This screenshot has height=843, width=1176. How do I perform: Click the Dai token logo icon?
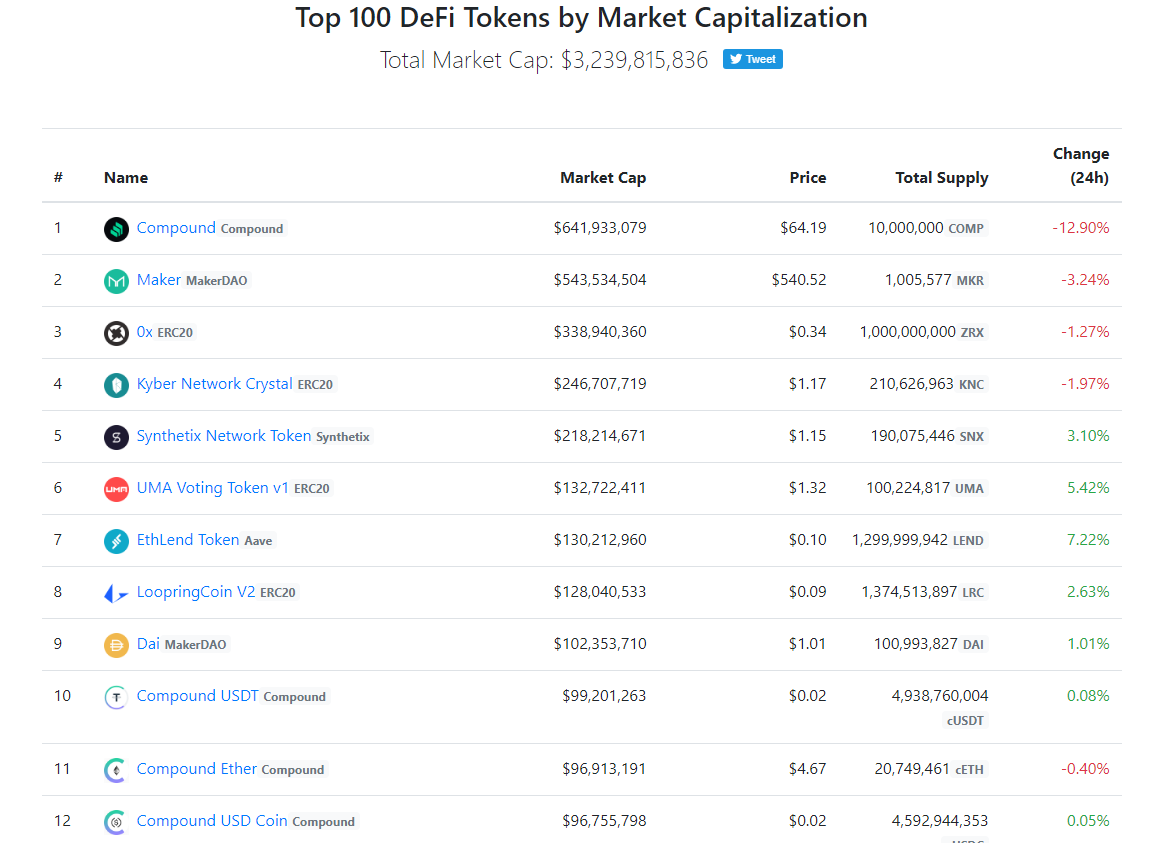(116, 645)
